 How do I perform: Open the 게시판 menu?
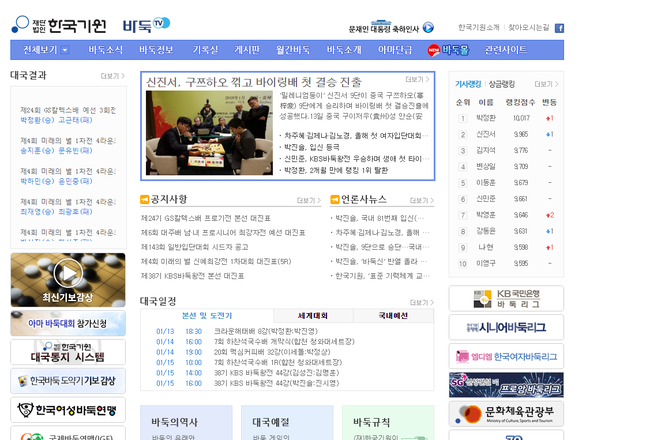click(247, 50)
